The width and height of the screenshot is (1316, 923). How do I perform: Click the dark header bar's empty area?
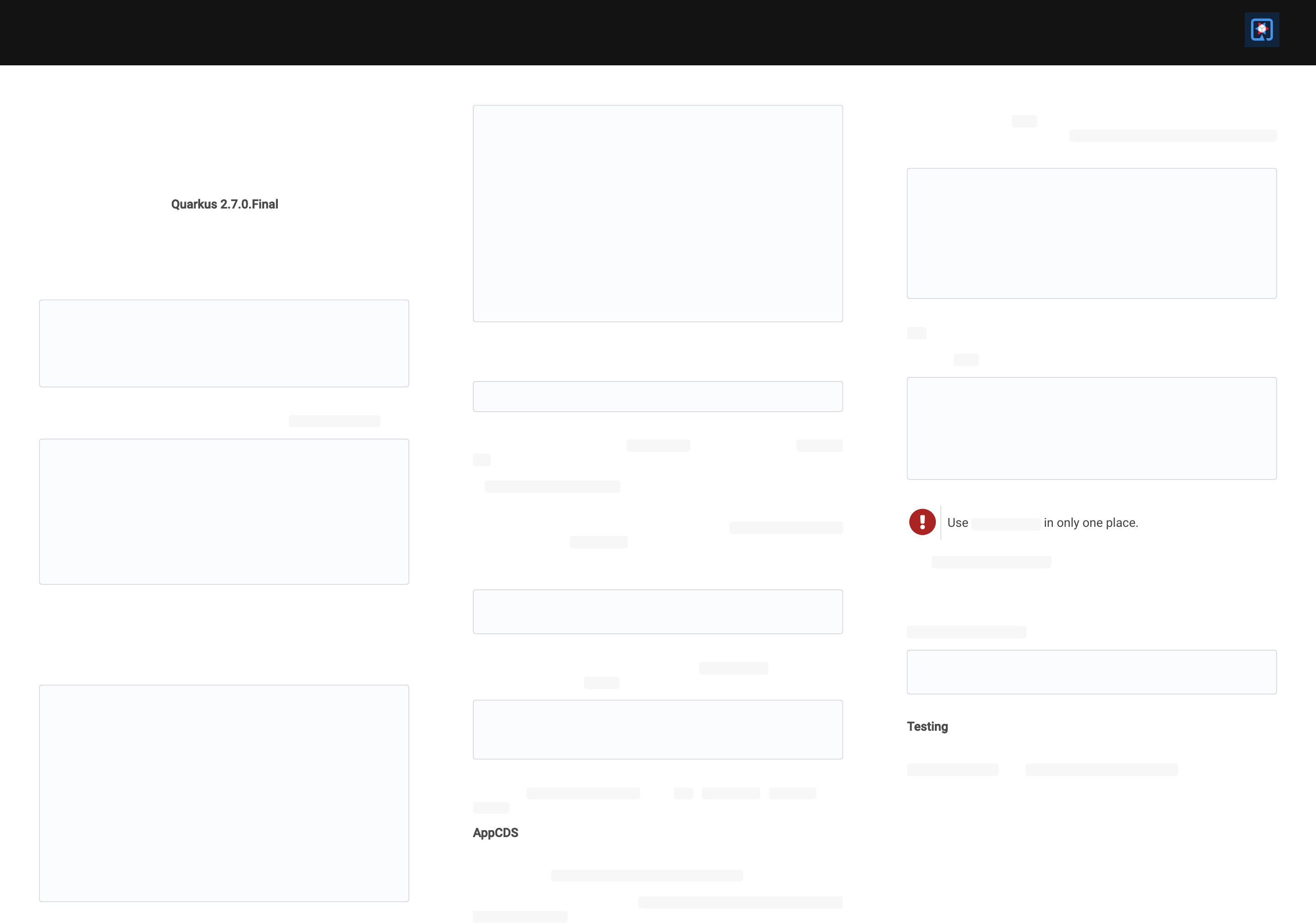pos(573,32)
